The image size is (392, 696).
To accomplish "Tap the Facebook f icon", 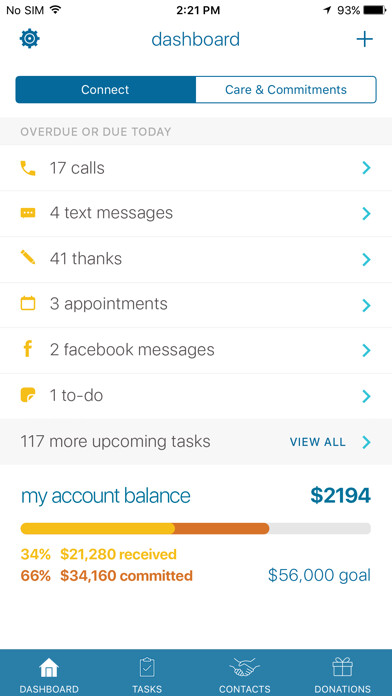I will click(28, 349).
